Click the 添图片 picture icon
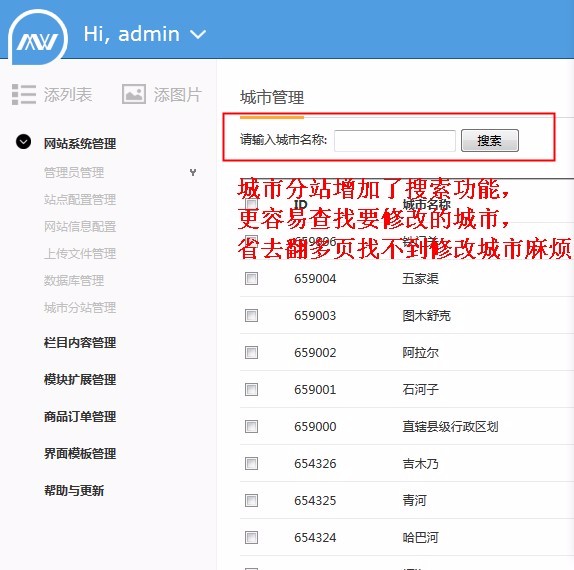 [134, 94]
